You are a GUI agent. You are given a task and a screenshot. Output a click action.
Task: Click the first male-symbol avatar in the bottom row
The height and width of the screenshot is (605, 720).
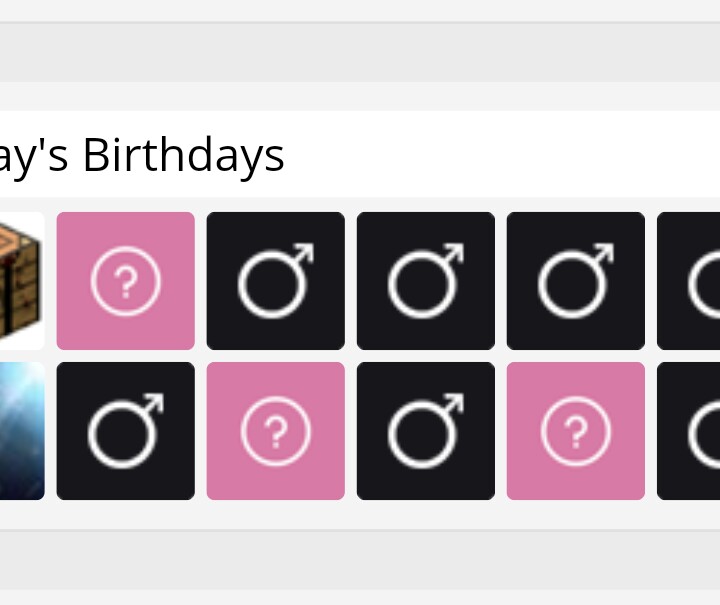125,431
